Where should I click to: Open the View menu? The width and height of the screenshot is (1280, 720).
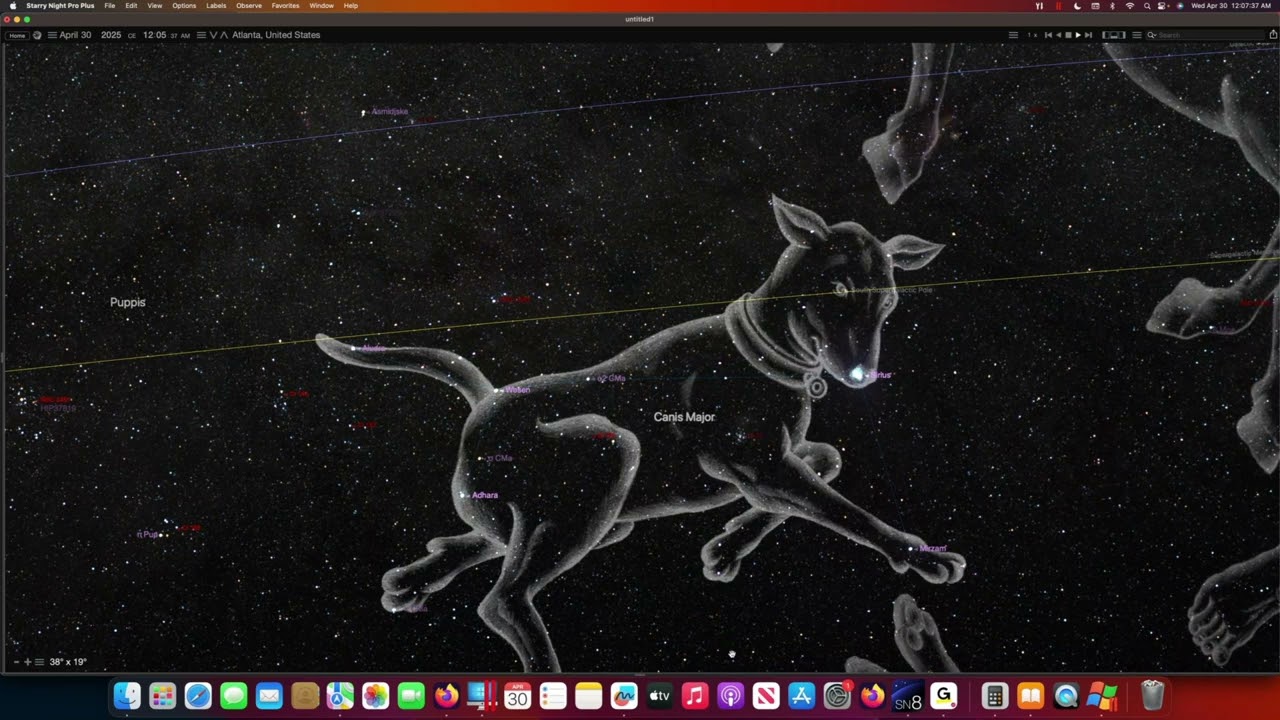pos(155,6)
